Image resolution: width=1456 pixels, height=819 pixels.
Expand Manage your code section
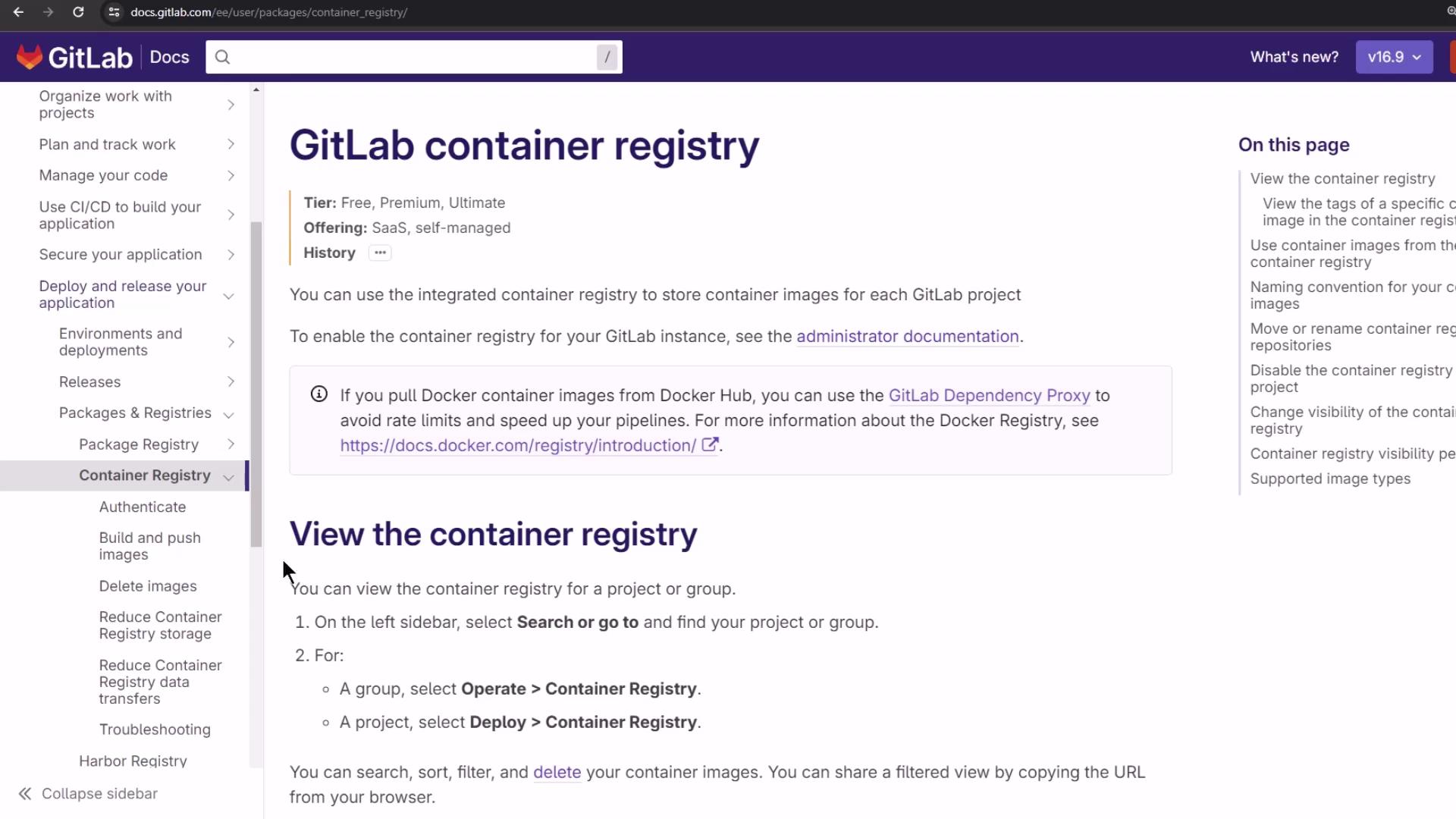tap(231, 175)
